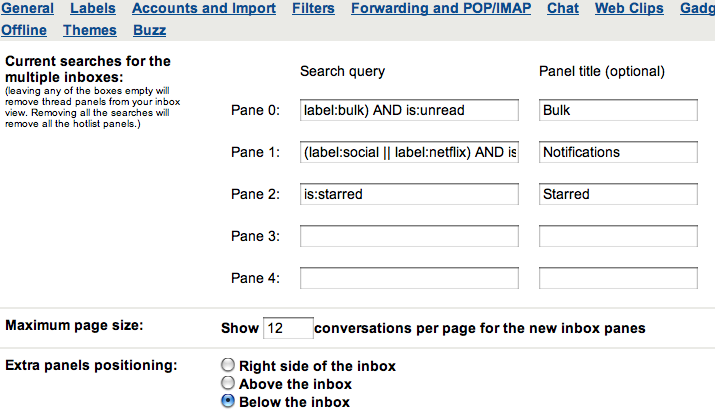Open the General settings tab
Screen dimensions: 715x419
[27, 8]
